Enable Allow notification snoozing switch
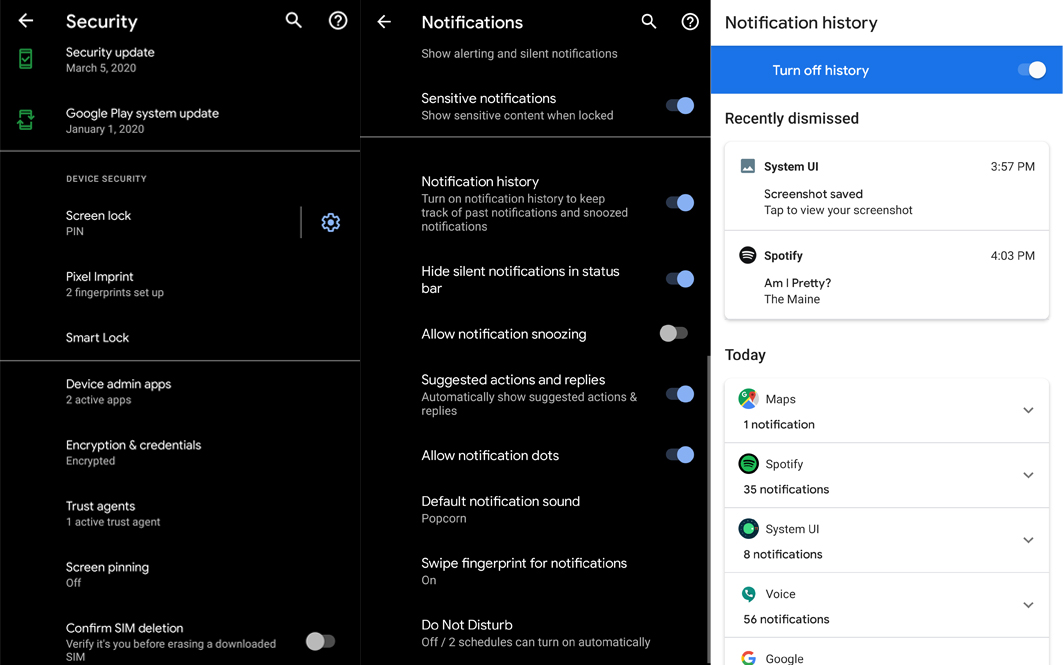The width and height of the screenshot is (1063, 665). tap(674, 333)
